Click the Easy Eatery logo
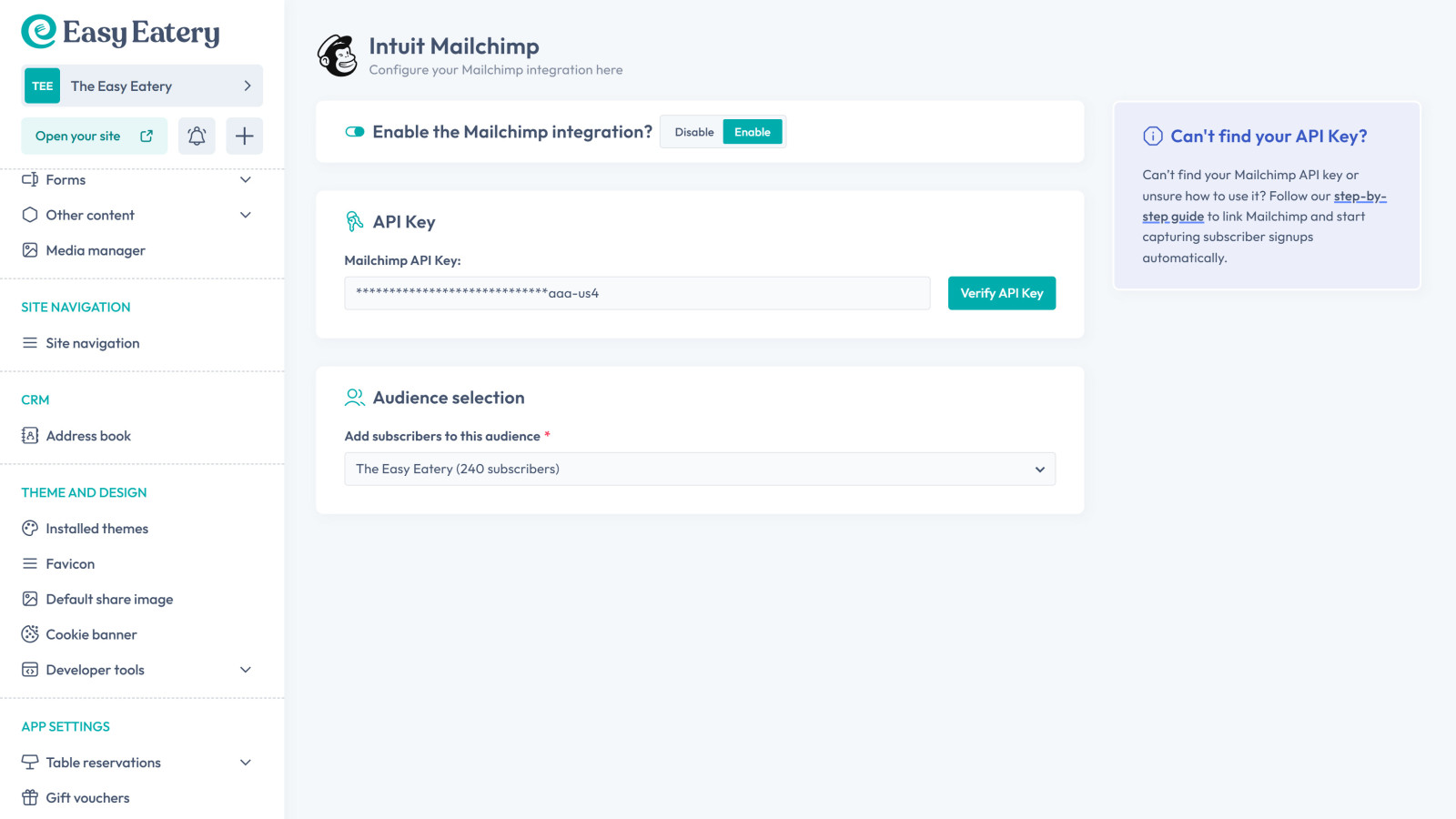Screen dimensions: 1456x819 (x=120, y=33)
